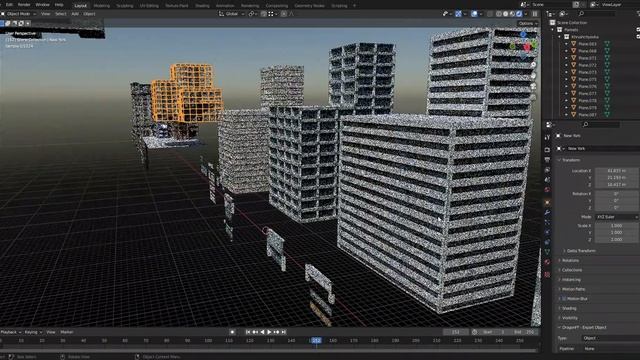Open the Modifiers wrench tab
The image size is (640, 360).
click(x=547, y=212)
